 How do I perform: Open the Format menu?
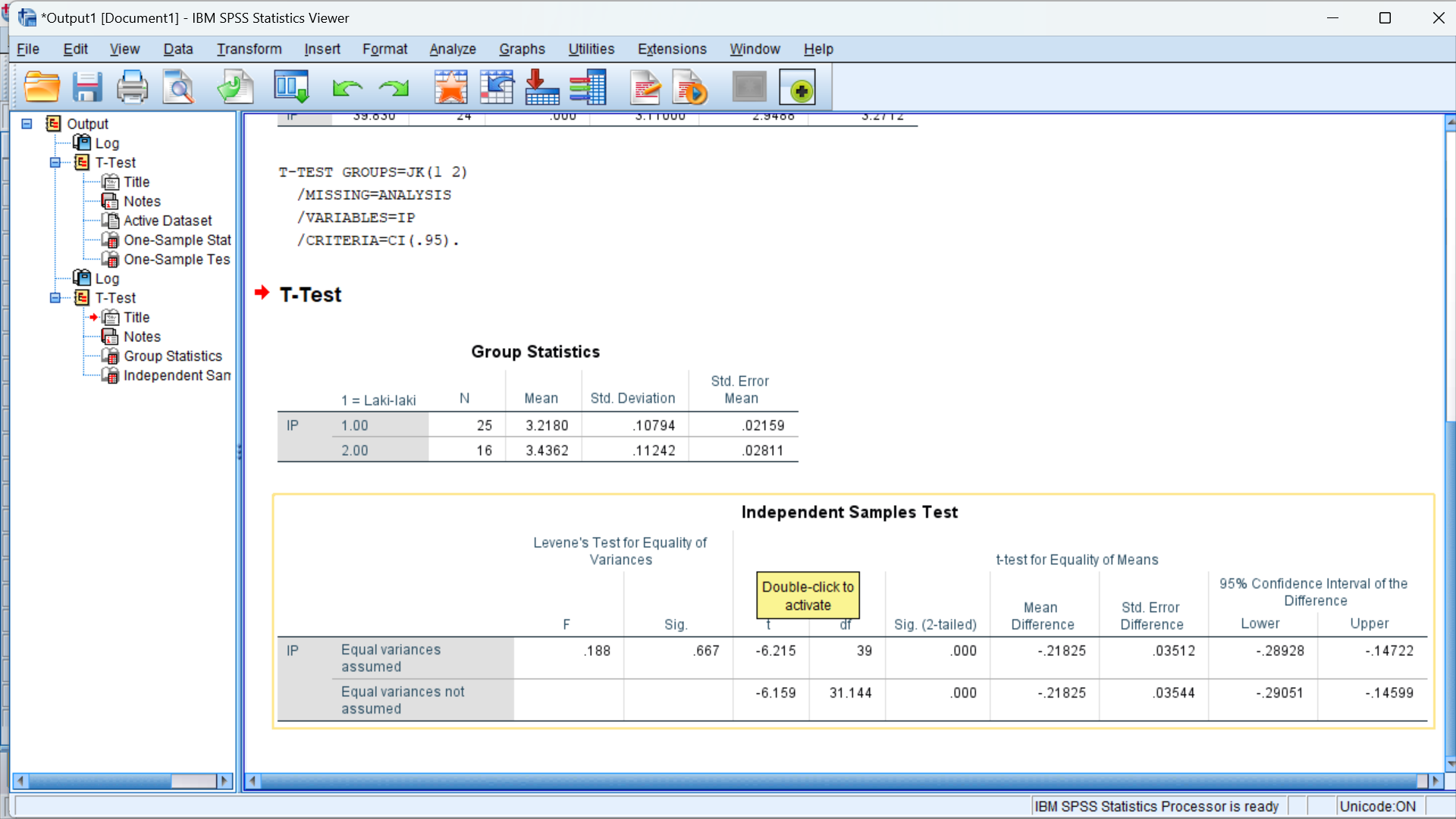(x=384, y=49)
